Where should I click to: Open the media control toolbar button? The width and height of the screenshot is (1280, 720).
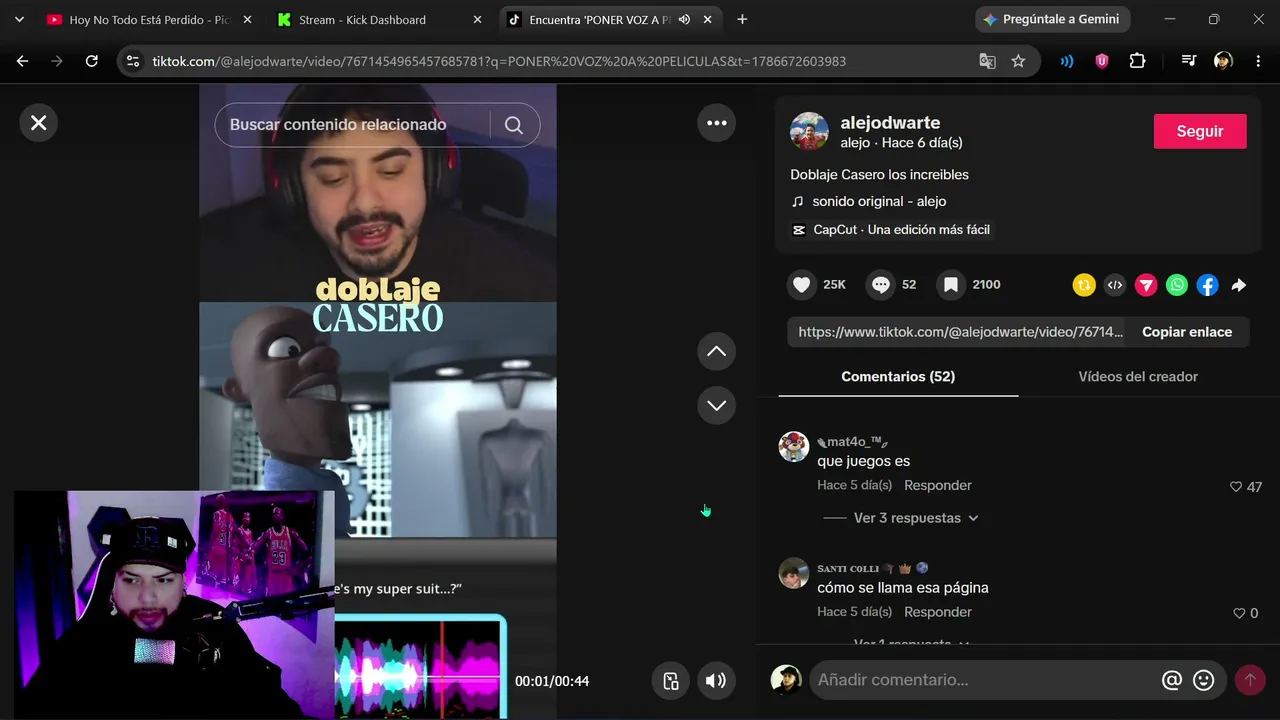click(1189, 61)
